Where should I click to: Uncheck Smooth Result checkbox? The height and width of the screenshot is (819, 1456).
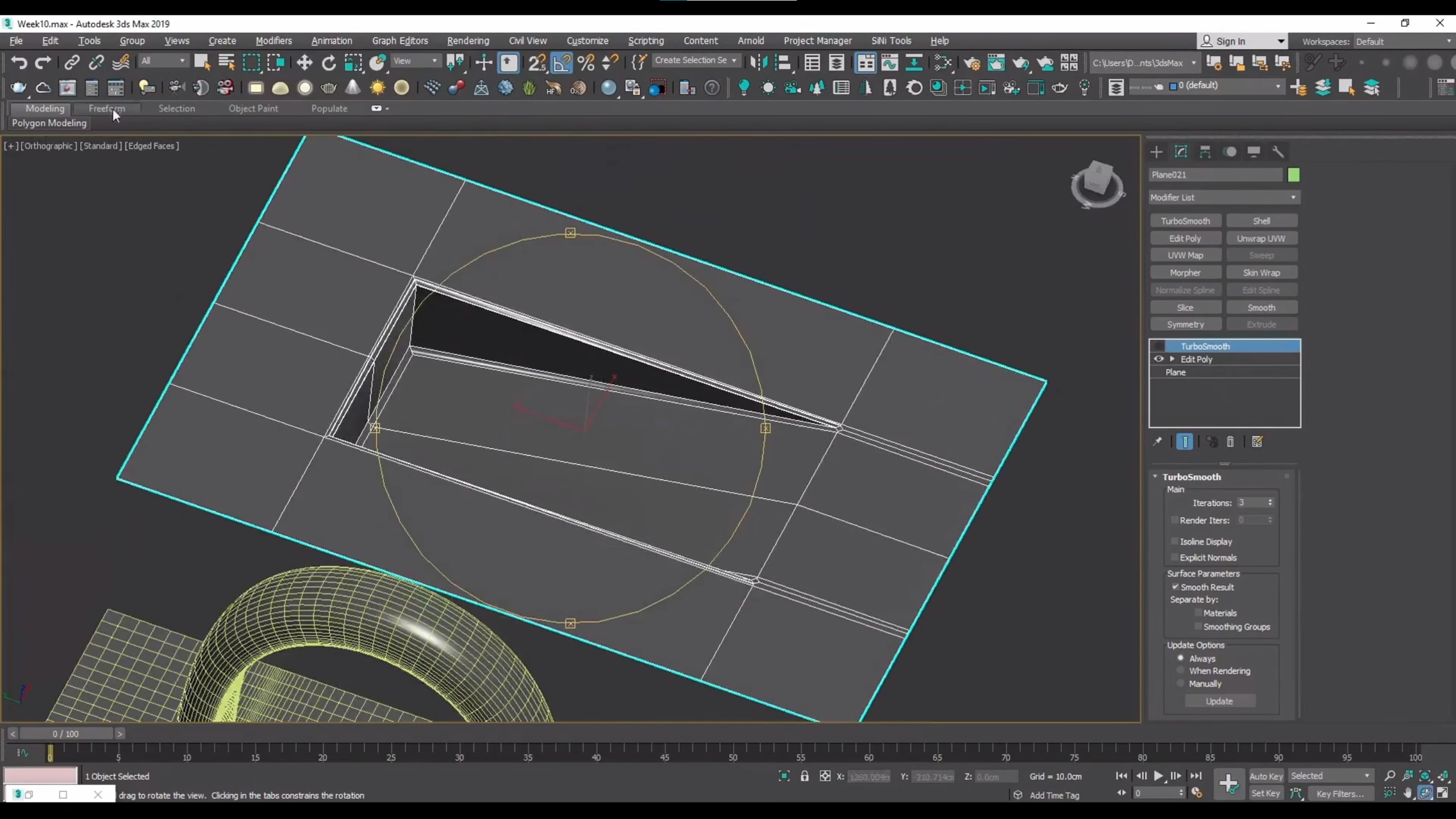point(1175,587)
